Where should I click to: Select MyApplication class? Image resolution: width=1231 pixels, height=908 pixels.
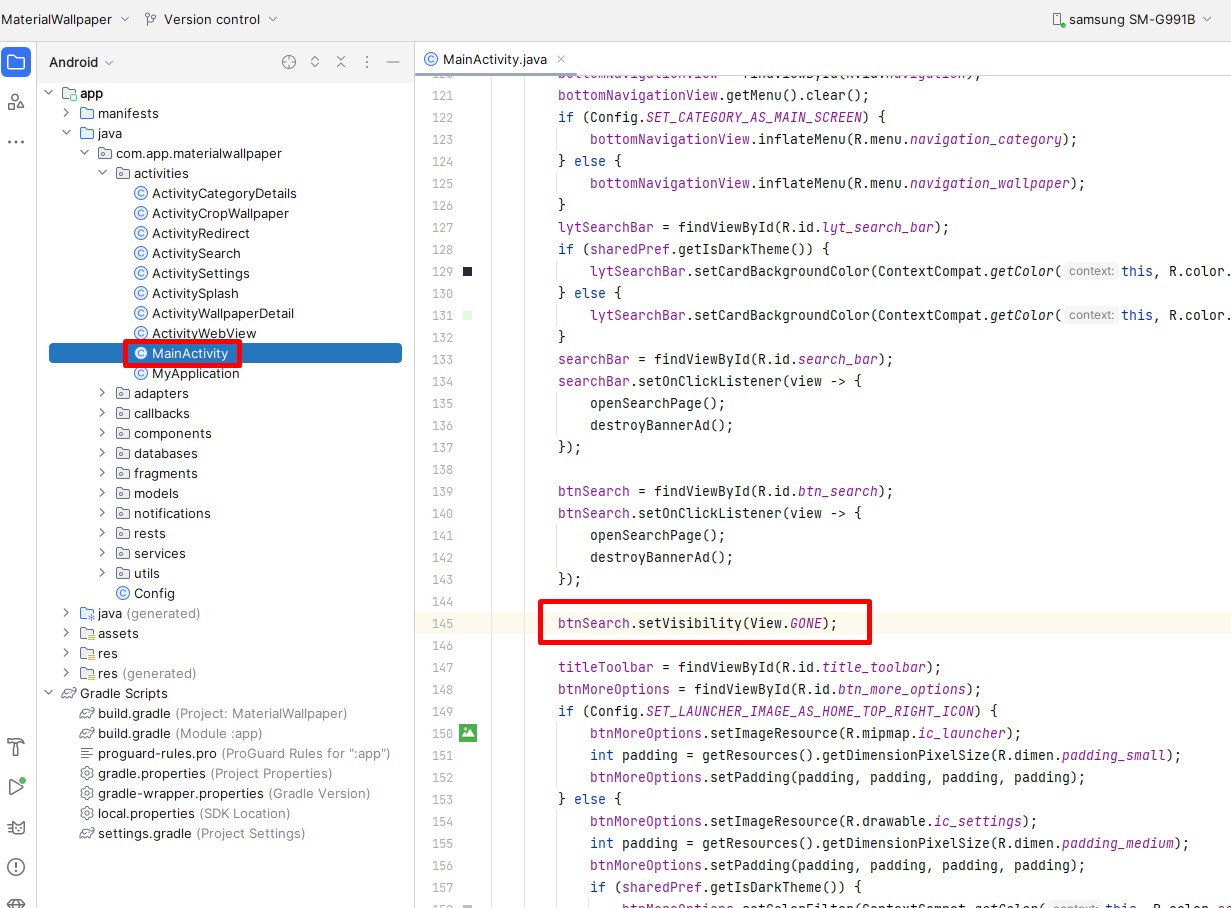pos(195,373)
